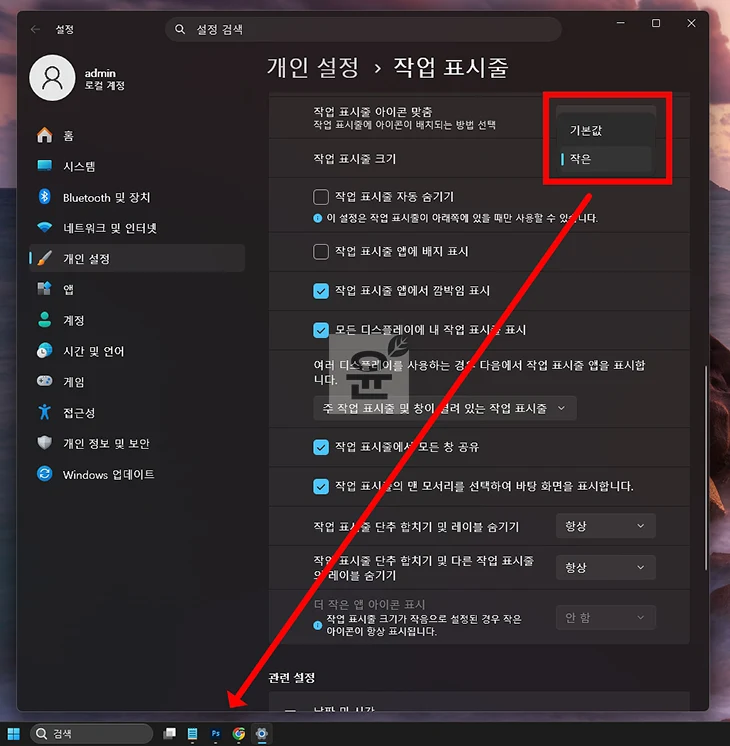Click the Settings gear on the taskbar
The width and height of the screenshot is (730, 746).
pos(262,734)
